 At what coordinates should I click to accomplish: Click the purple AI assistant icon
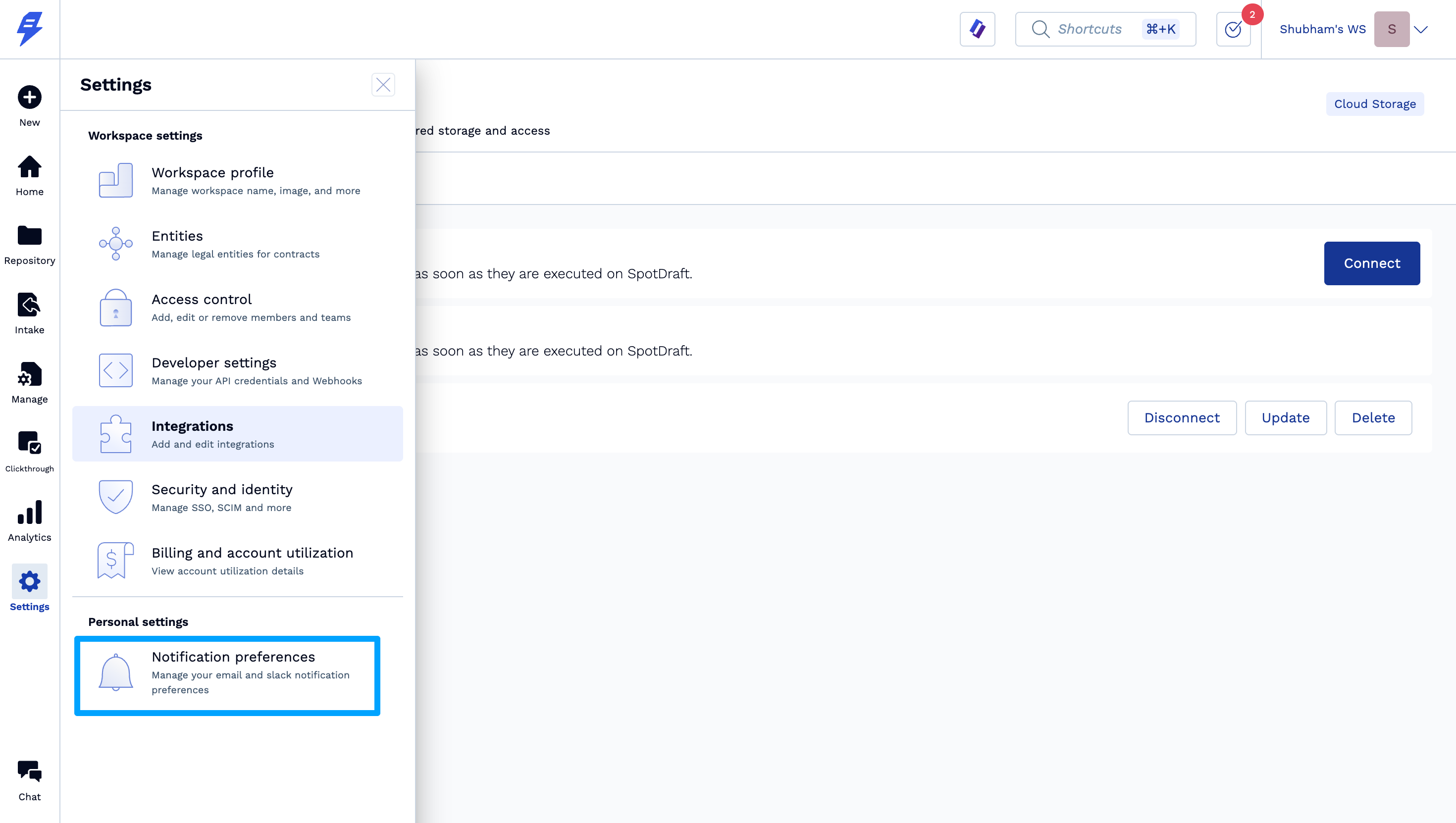[x=977, y=29]
